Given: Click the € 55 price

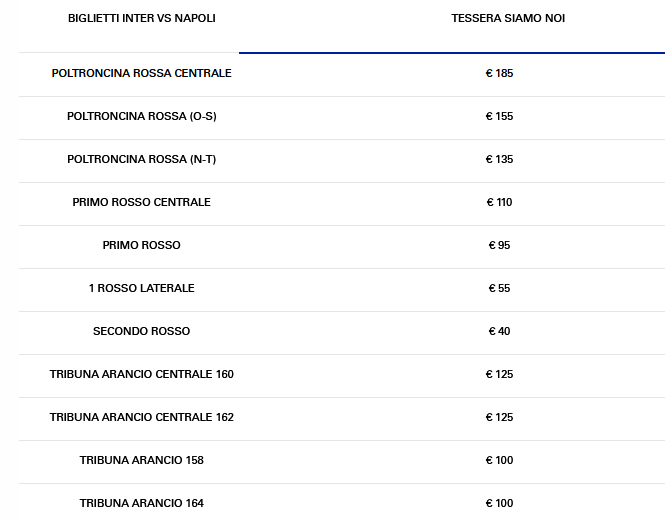Looking at the screenshot, I should coord(499,289).
